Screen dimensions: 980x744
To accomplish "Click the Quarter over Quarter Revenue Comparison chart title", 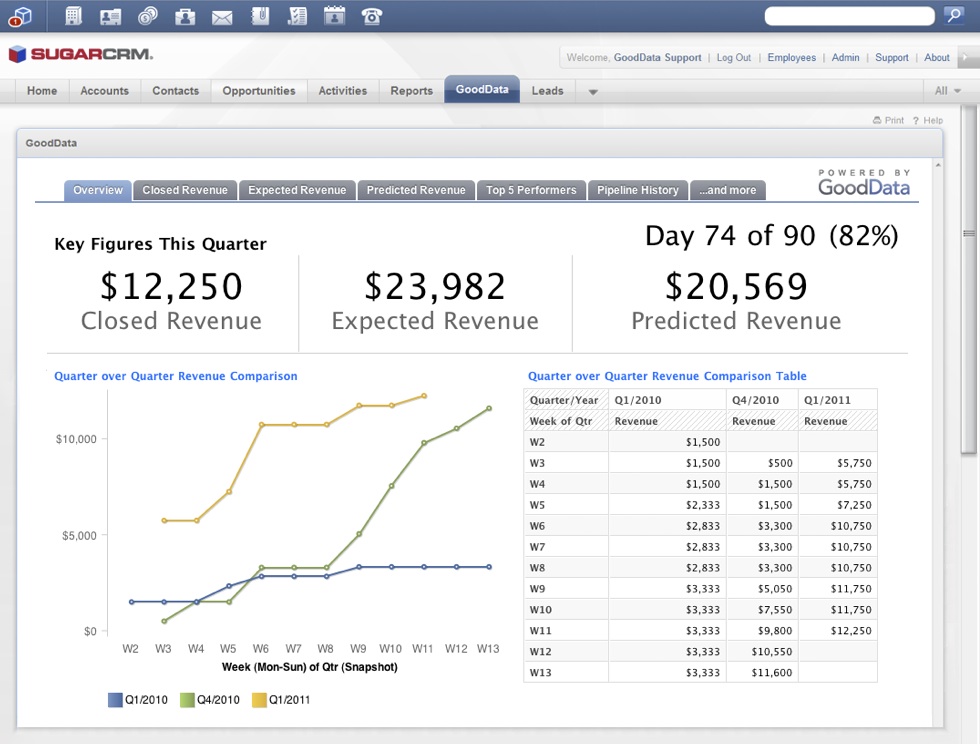I will tap(176, 376).
